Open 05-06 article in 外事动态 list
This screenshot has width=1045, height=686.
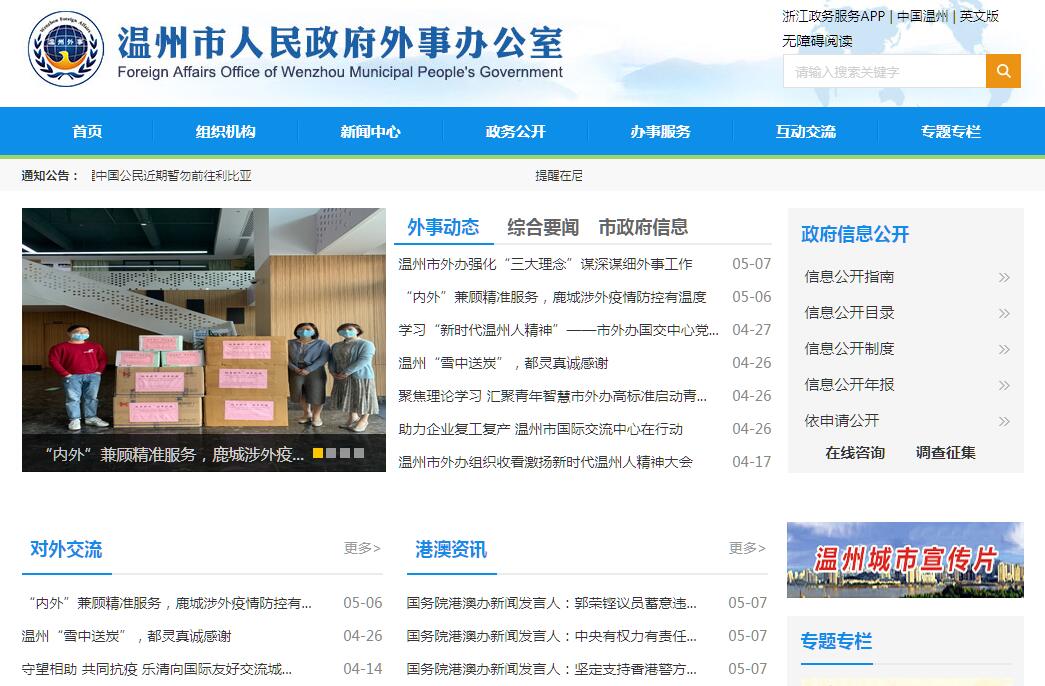556,297
